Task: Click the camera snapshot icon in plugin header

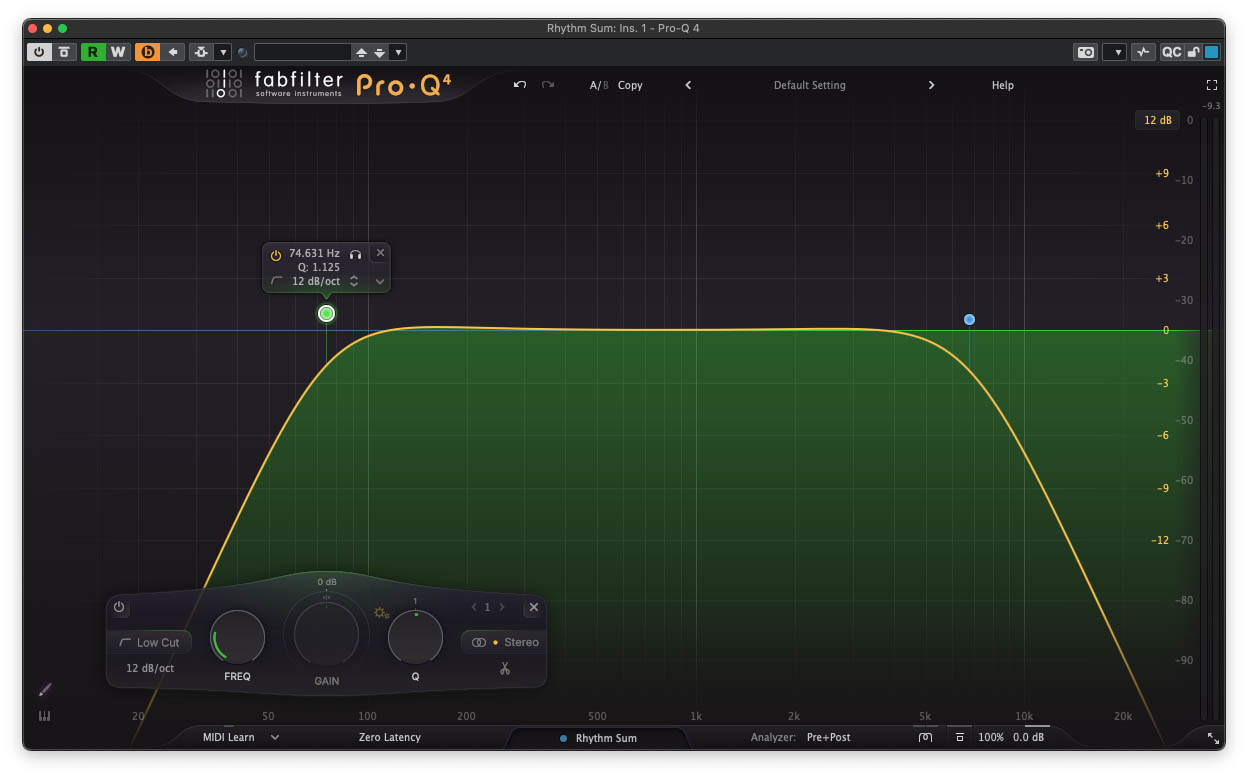Action: [x=1085, y=52]
